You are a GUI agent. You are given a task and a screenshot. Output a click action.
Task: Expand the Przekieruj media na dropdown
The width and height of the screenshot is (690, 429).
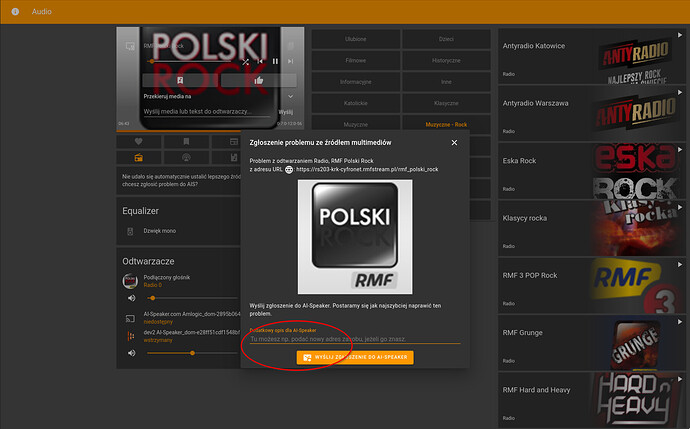click(290, 96)
